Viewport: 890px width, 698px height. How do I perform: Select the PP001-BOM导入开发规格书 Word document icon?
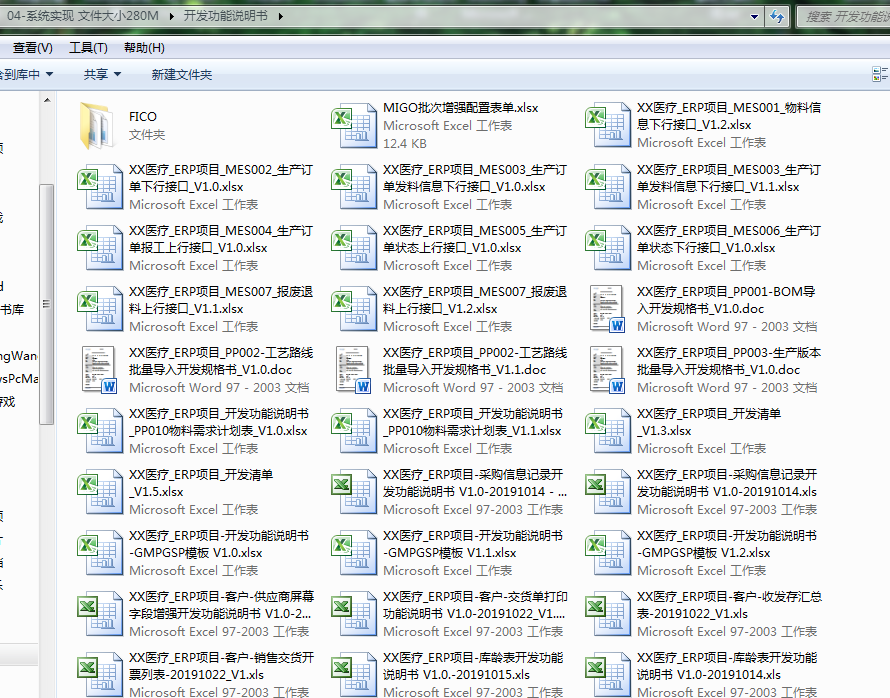(606, 308)
